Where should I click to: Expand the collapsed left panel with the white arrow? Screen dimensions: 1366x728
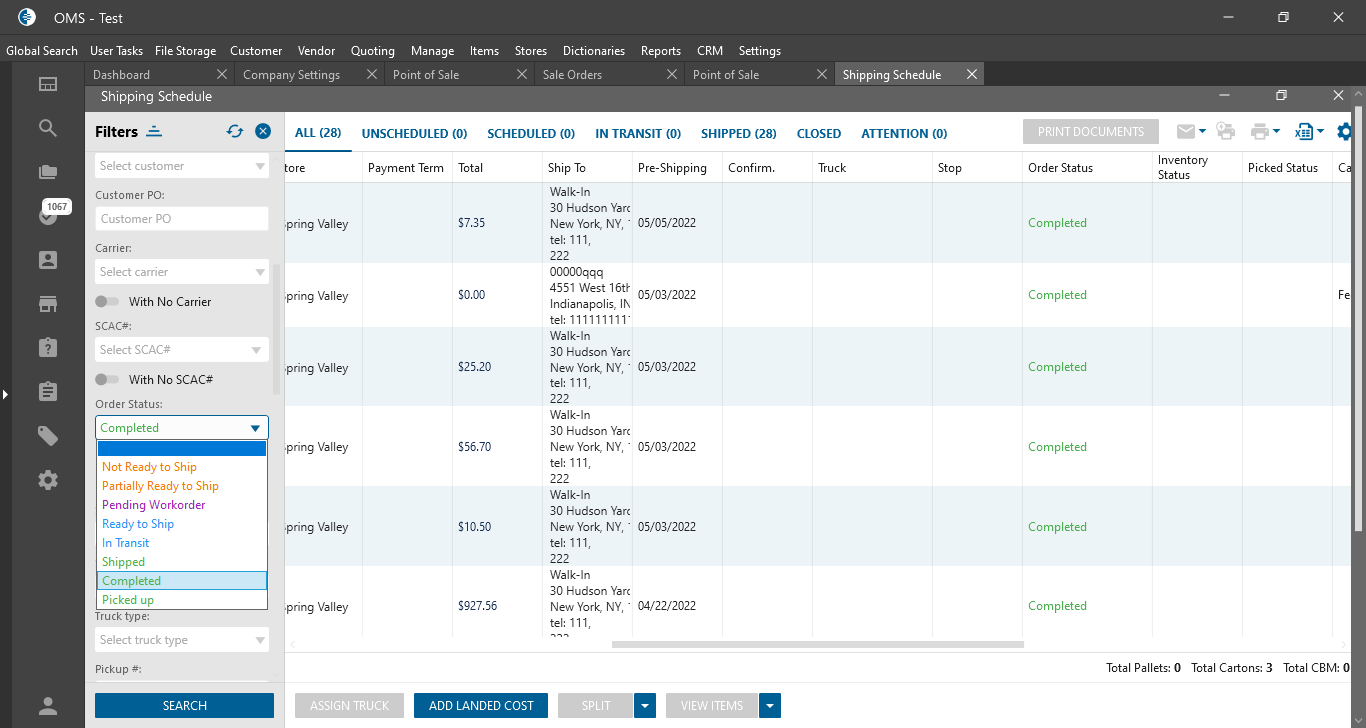(5, 395)
